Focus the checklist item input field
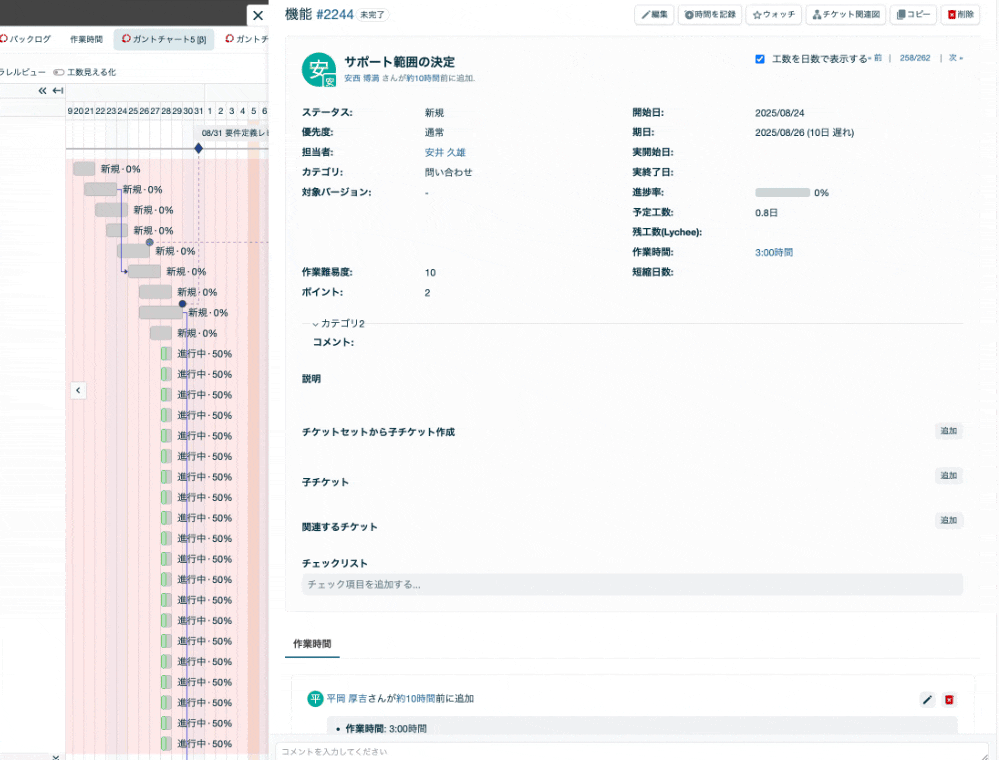This screenshot has height=760, width=999. (632, 584)
